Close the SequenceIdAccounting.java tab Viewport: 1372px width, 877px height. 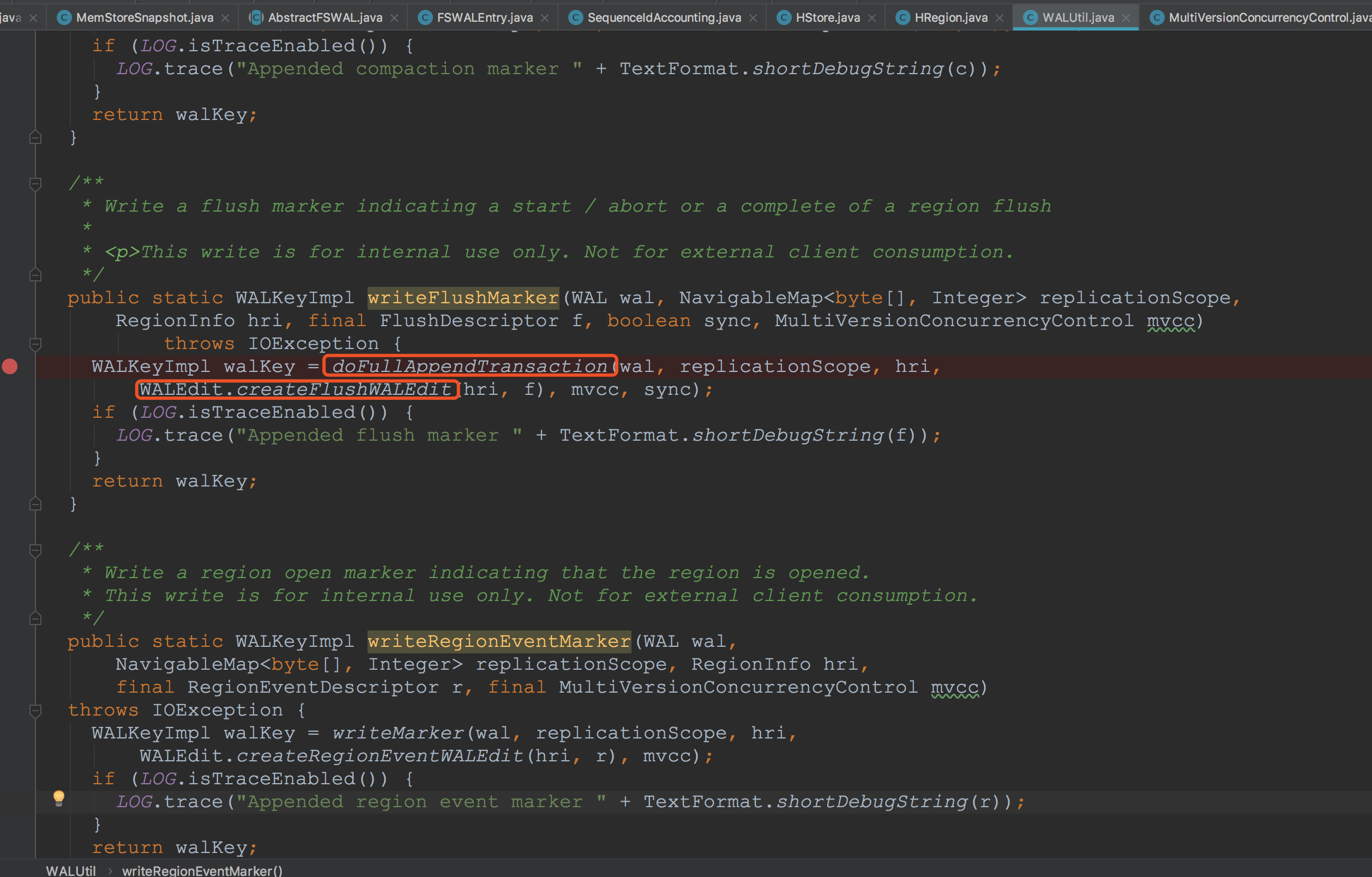coord(753,17)
